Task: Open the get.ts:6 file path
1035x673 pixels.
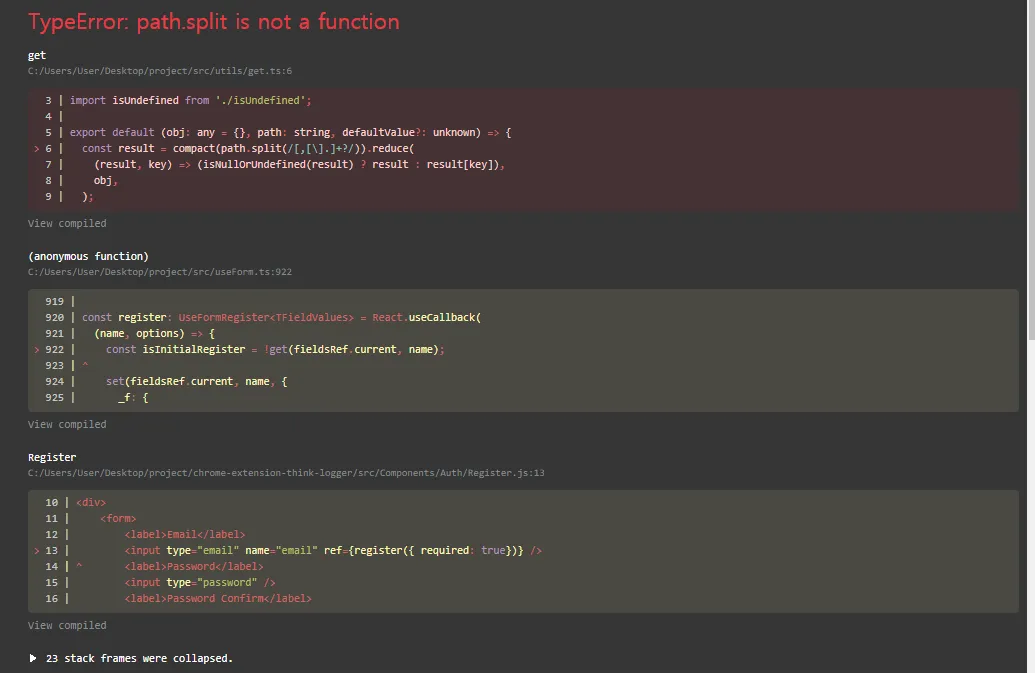Action: pos(160,71)
